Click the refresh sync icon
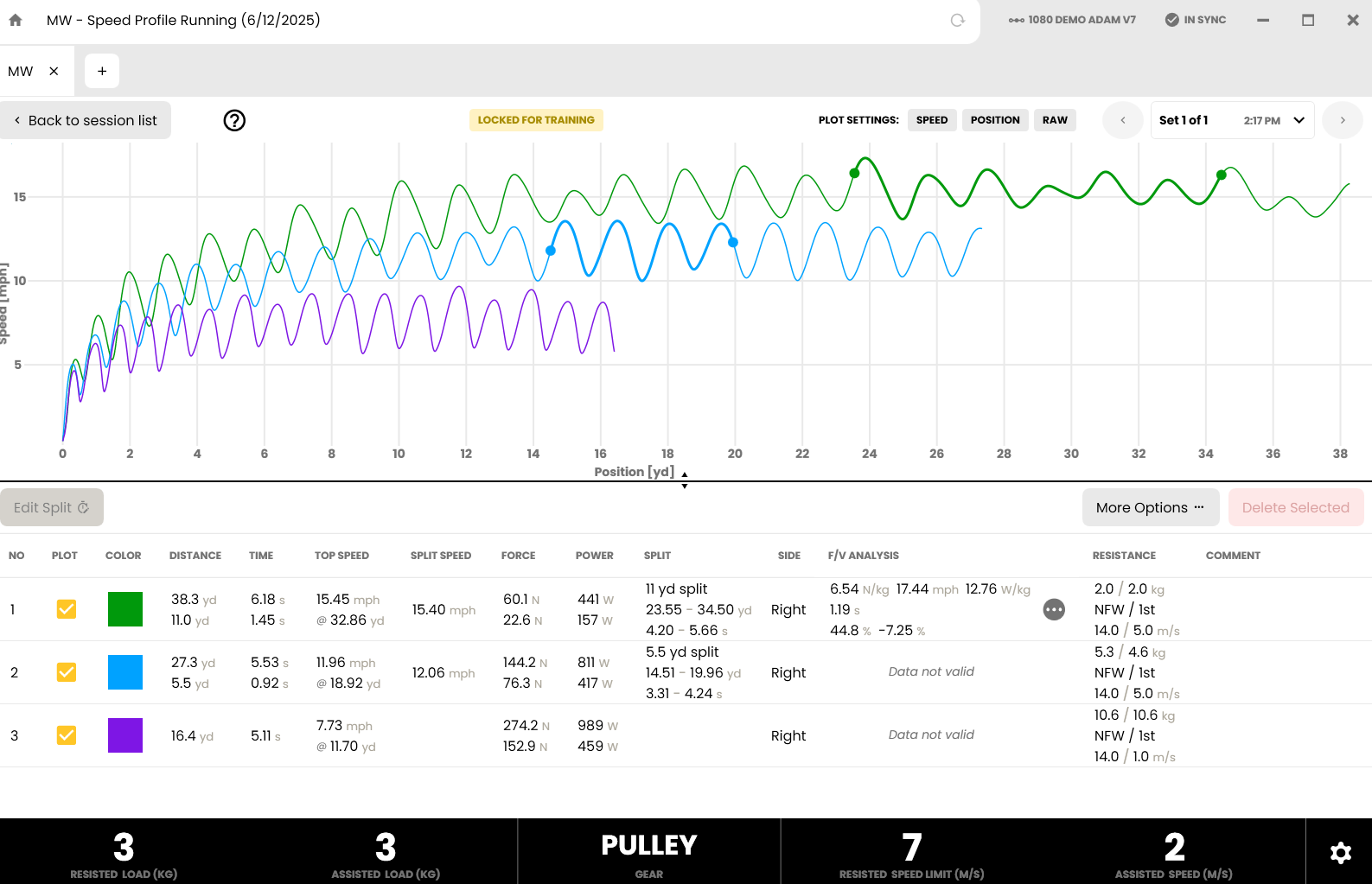 click(957, 20)
